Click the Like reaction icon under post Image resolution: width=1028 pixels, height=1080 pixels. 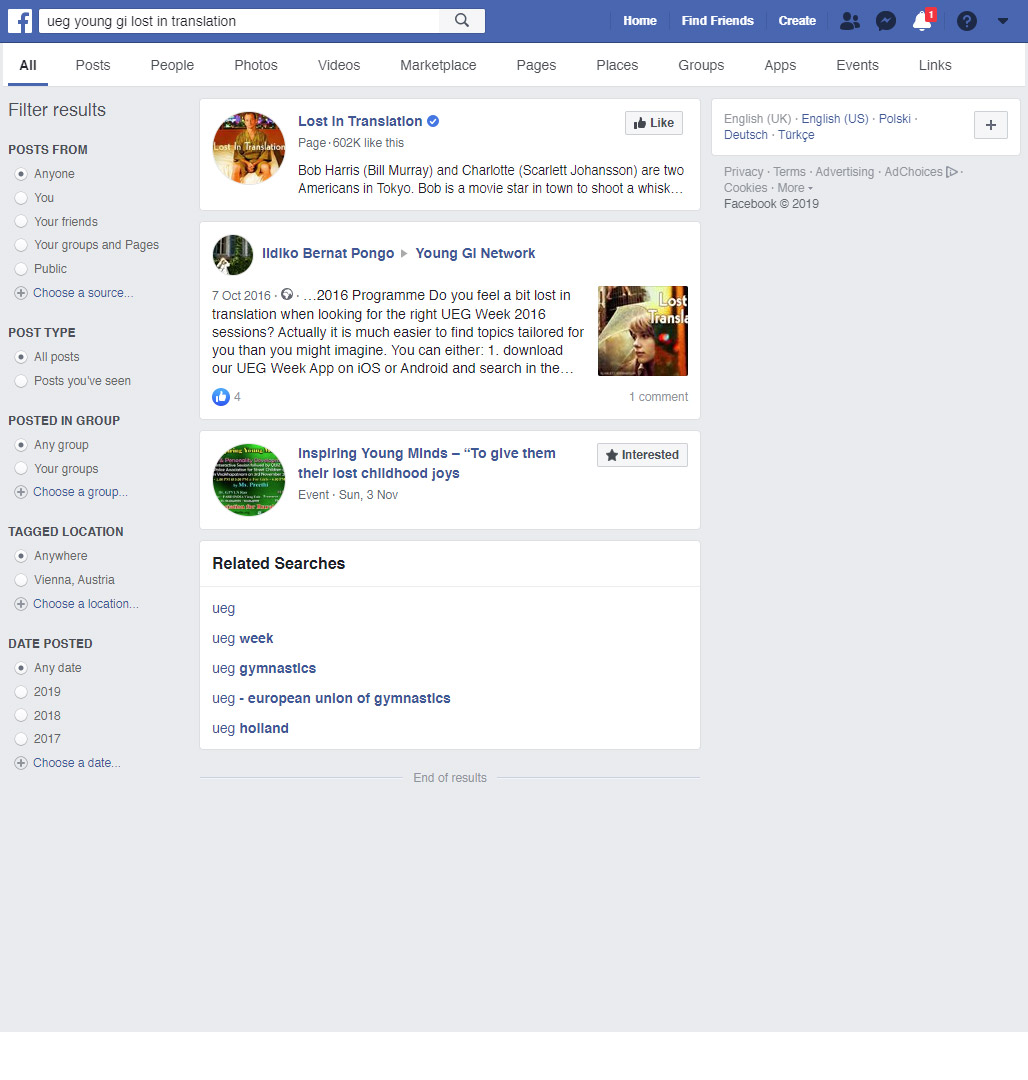coord(221,397)
